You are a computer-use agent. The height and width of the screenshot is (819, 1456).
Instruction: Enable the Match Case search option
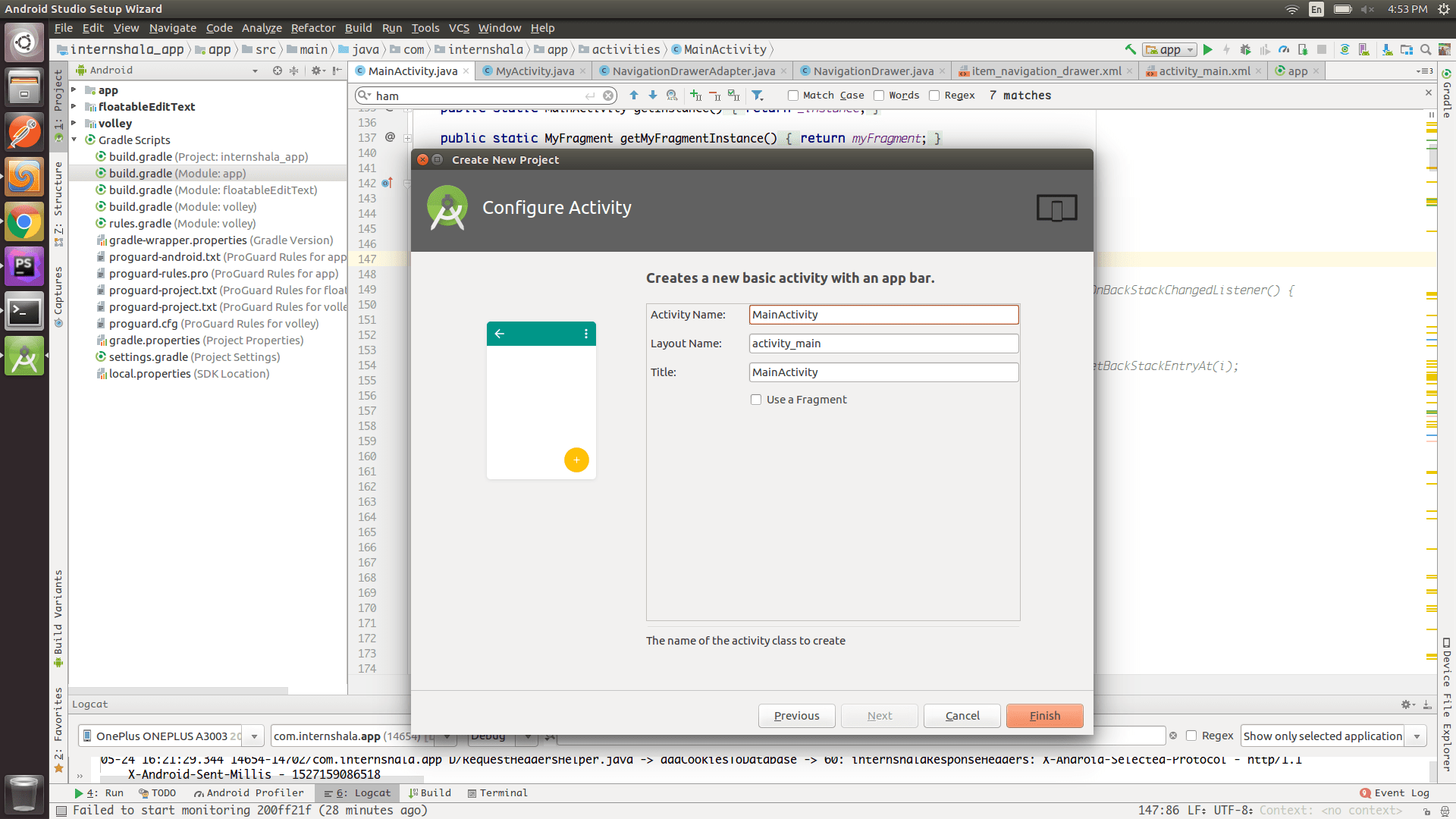[x=793, y=95]
